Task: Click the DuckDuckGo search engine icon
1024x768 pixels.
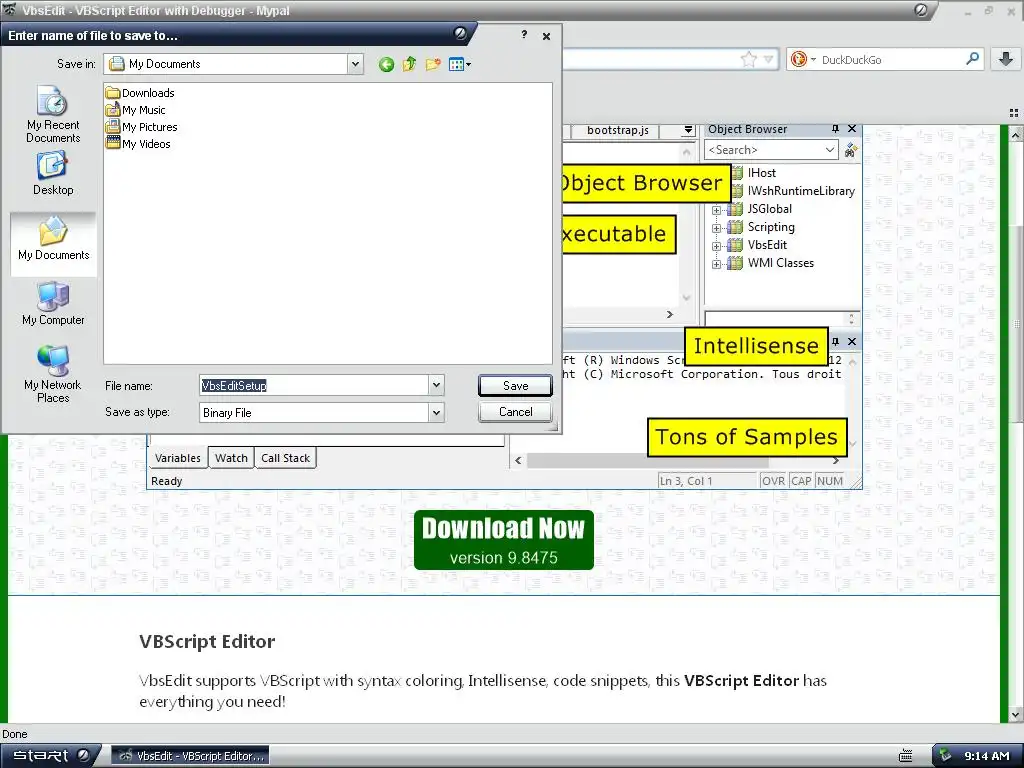Action: tap(798, 59)
